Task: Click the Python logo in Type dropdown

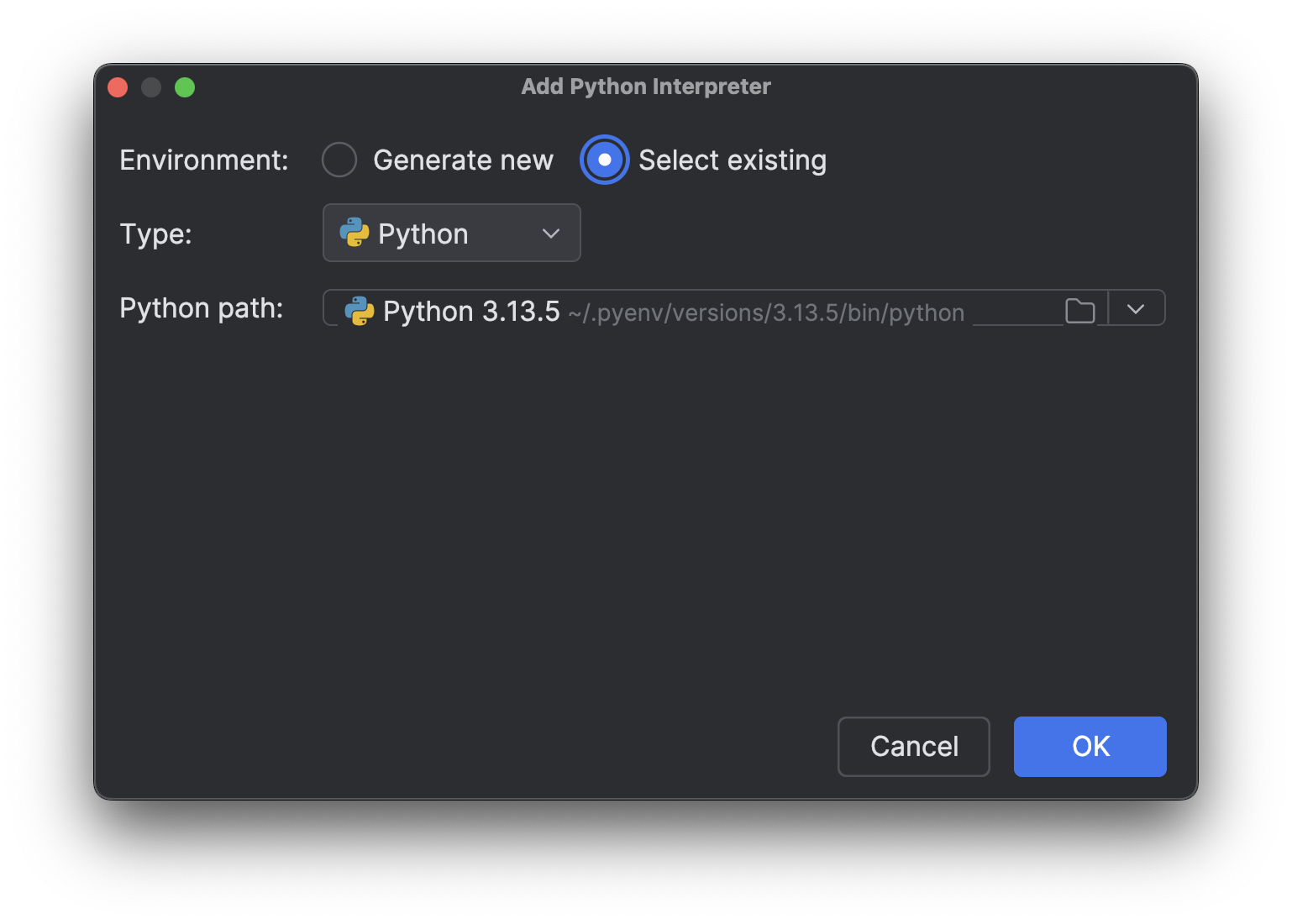Action: [355, 233]
